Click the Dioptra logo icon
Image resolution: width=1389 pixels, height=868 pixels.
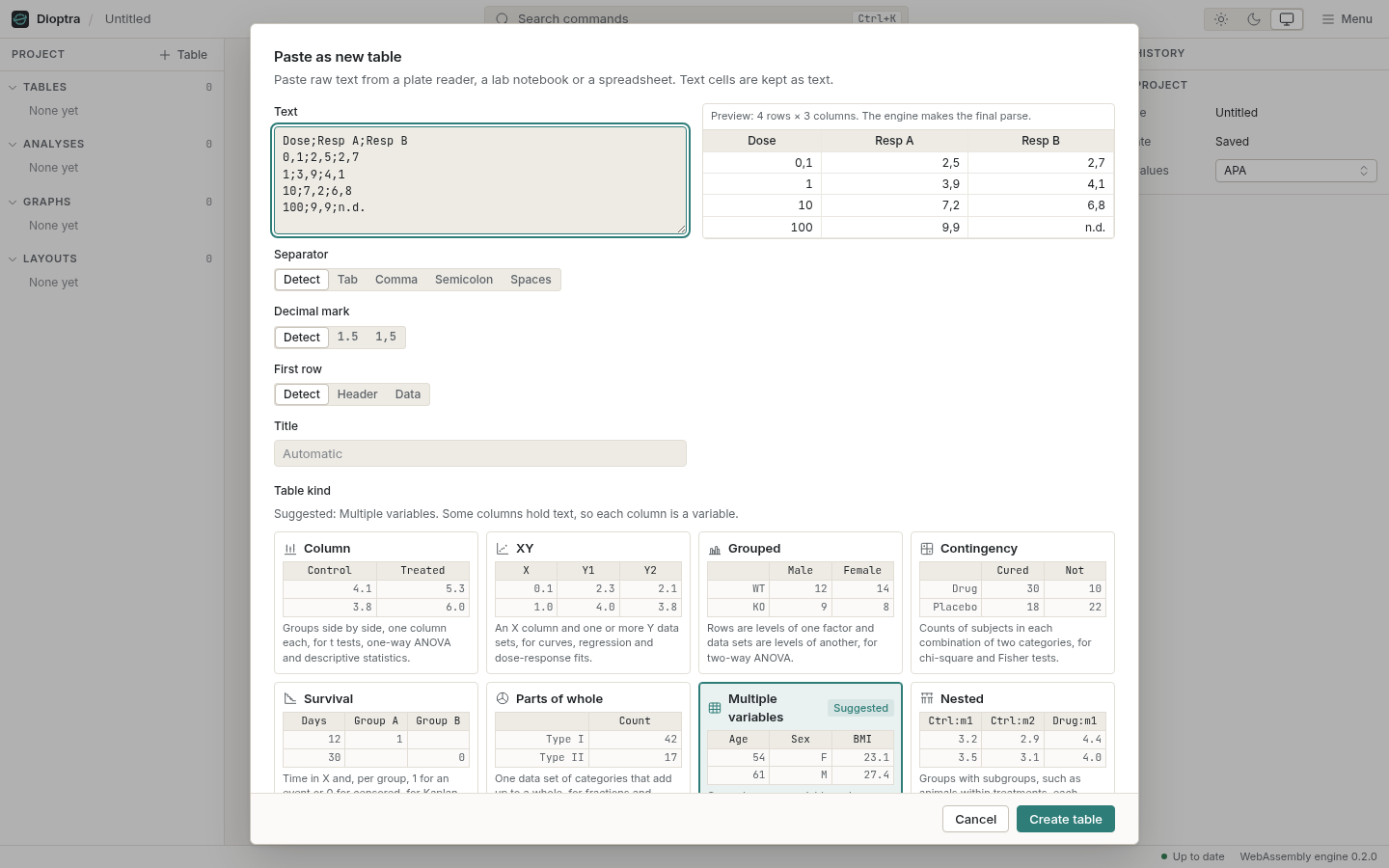pos(20,19)
